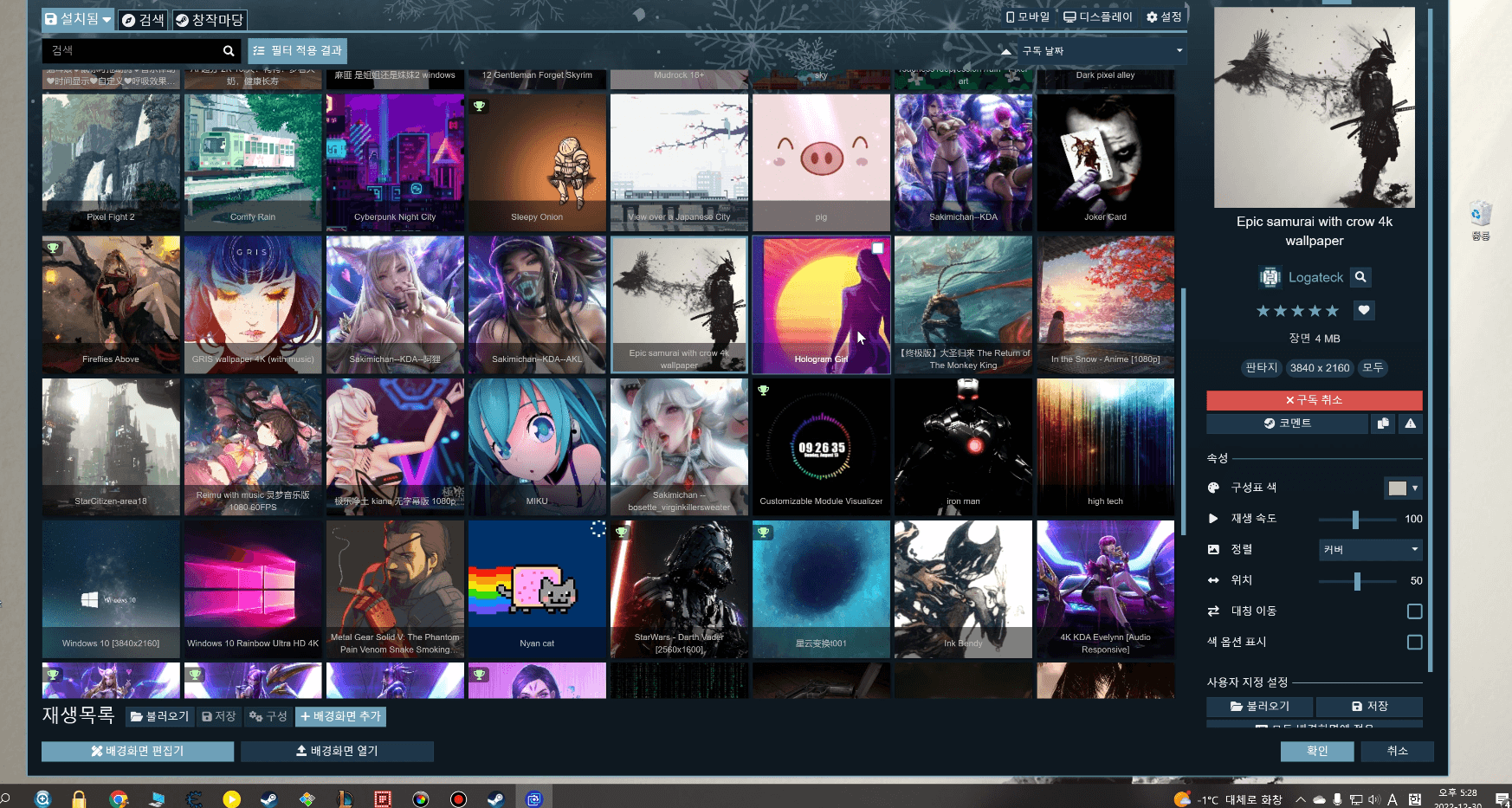Search for more wallpapers by author Logateck

click(x=1360, y=277)
